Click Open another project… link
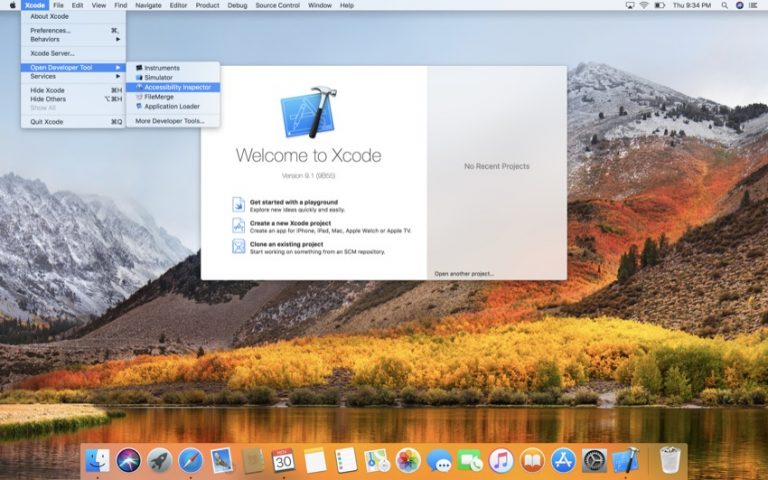Image resolution: width=768 pixels, height=480 pixels. coord(464,274)
